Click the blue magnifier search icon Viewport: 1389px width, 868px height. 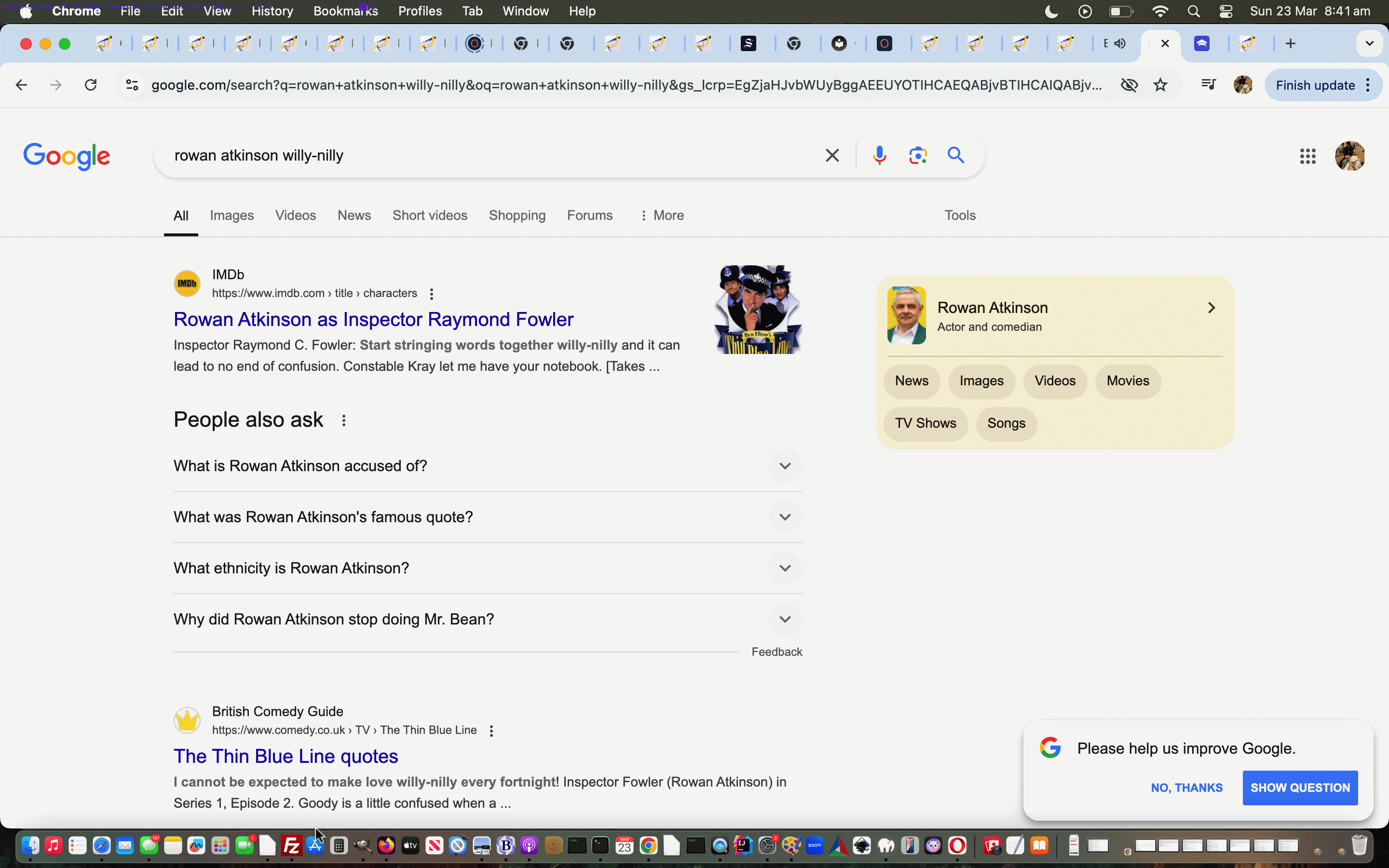click(x=955, y=156)
